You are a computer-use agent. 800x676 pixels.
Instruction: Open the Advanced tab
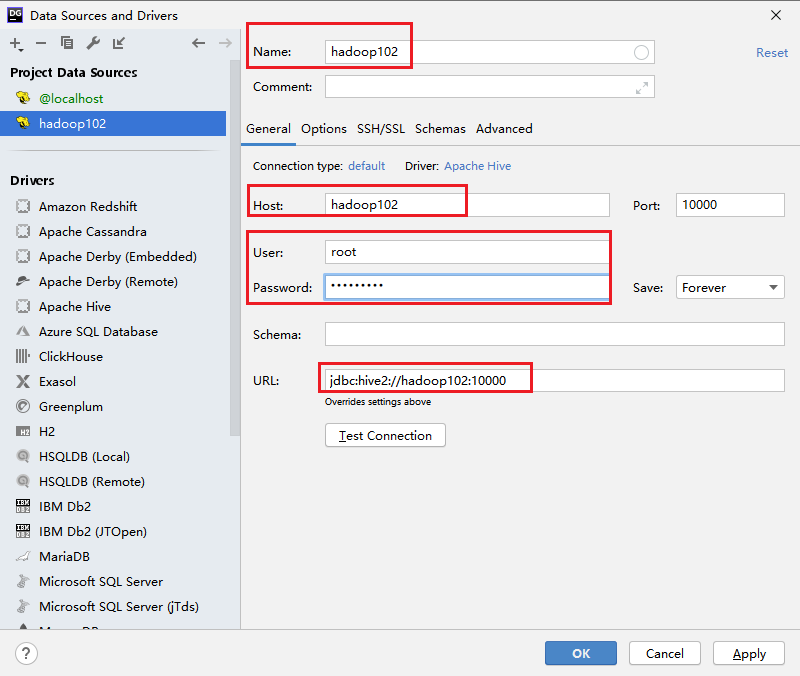coord(504,129)
